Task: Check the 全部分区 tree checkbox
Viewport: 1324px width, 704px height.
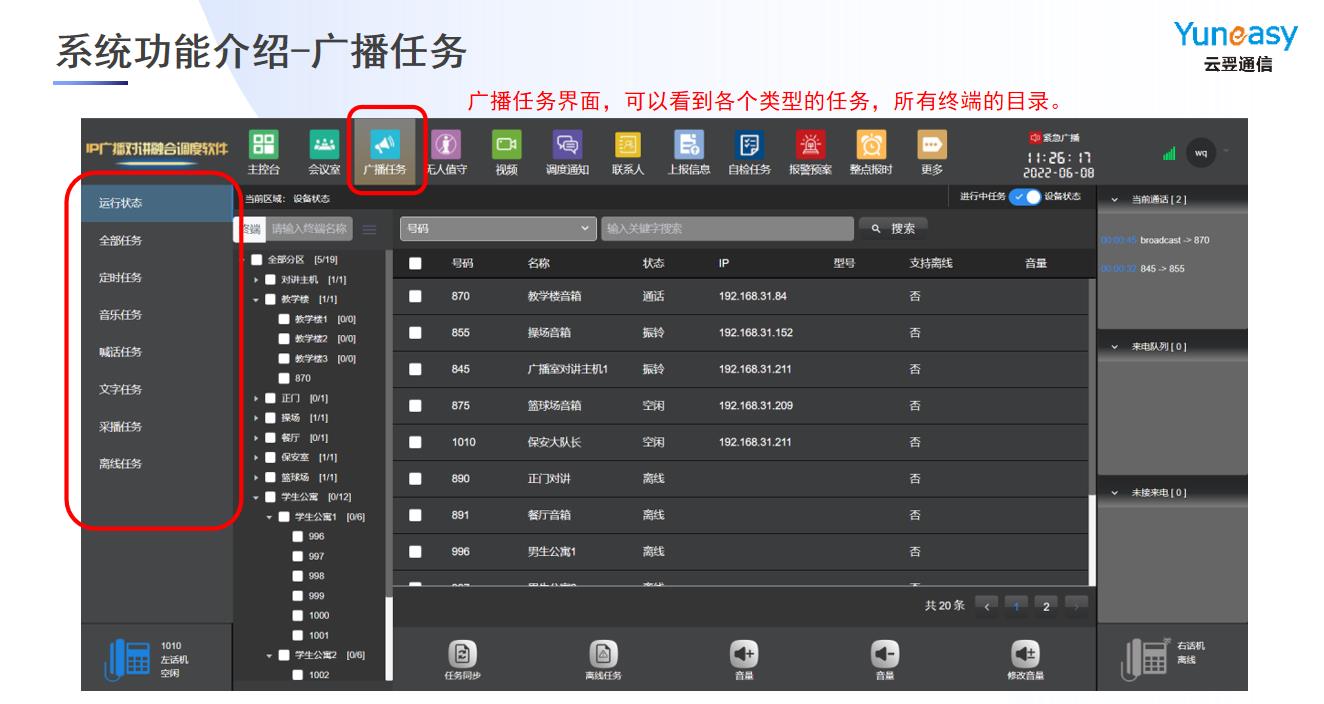Action: 256,260
